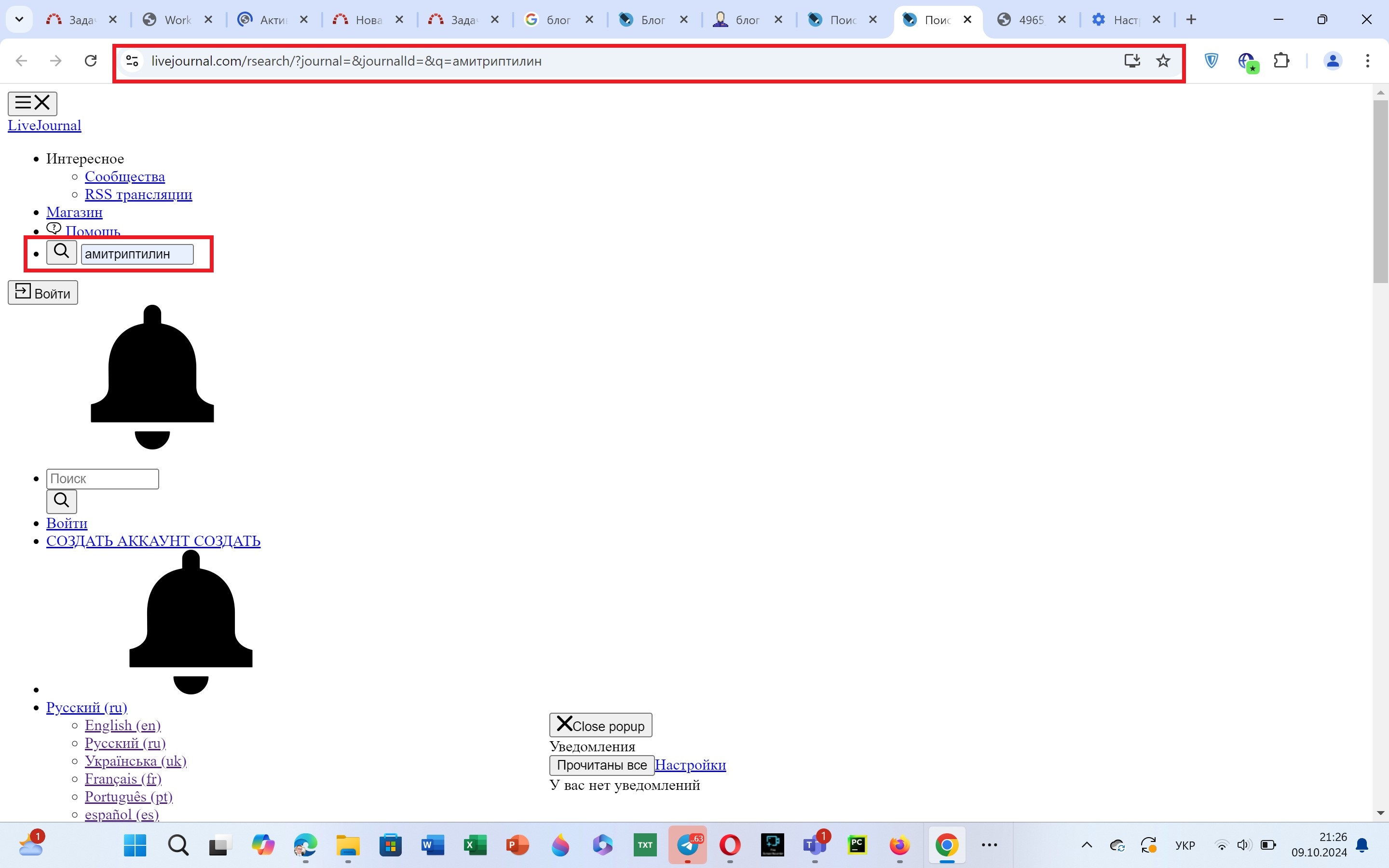Screen dimensions: 1389x868
Task: Click the Войти button with arrow icon
Action: pyautogui.click(x=42, y=293)
